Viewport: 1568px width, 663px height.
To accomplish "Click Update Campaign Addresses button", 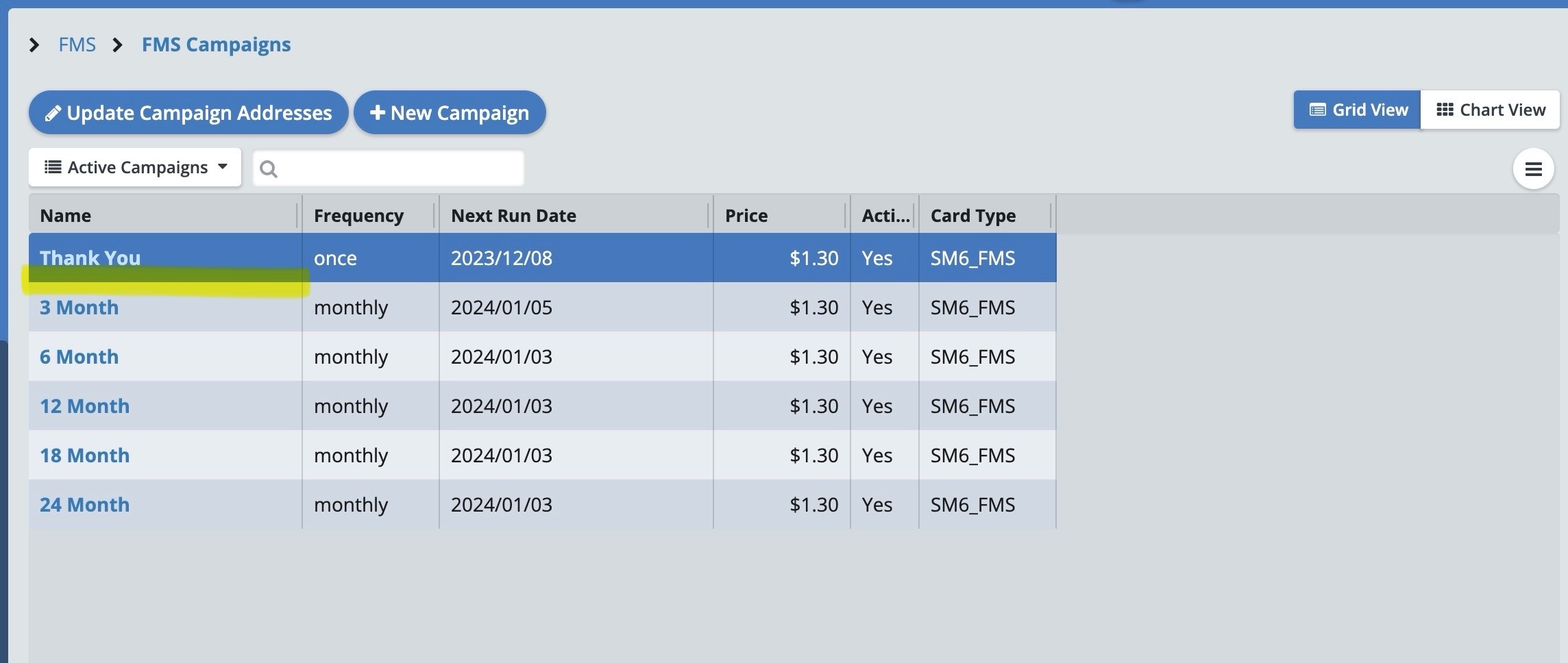I will [x=188, y=112].
